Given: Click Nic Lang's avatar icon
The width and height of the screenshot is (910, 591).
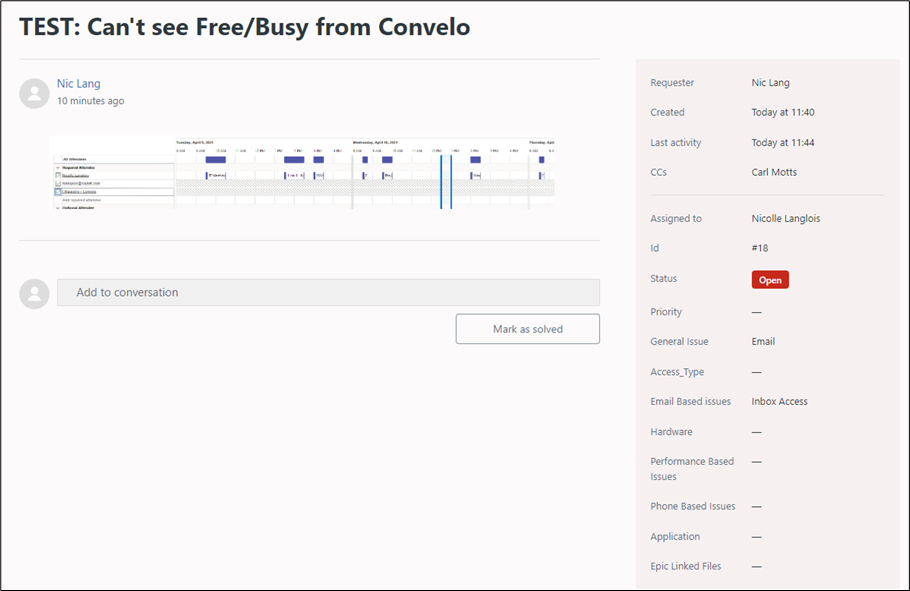Looking at the screenshot, I should coord(34,93).
